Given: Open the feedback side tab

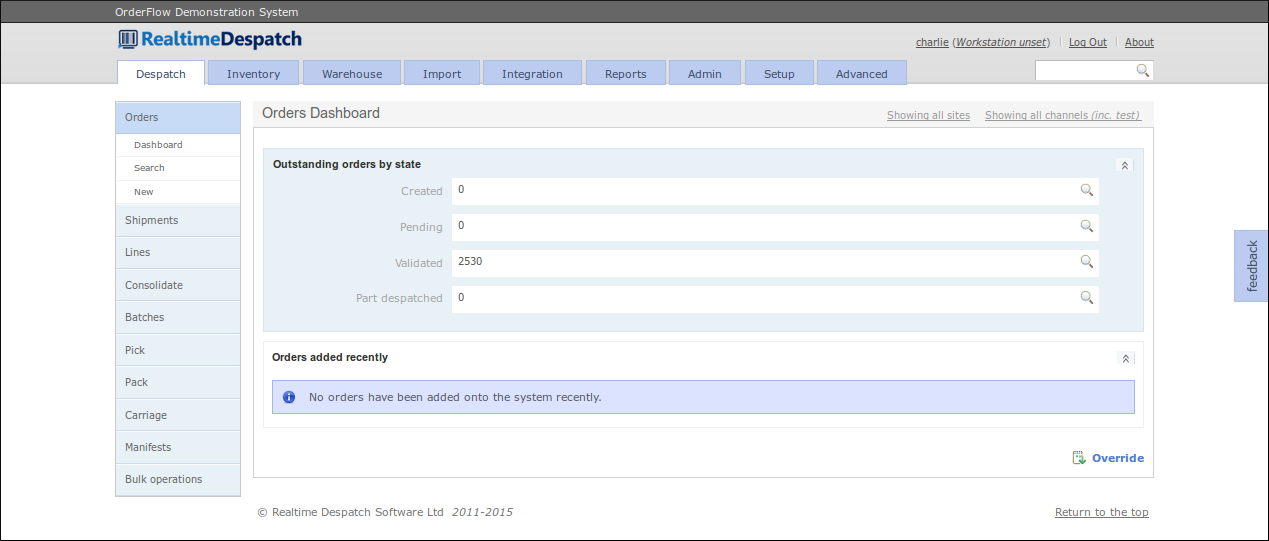Looking at the screenshot, I should click(x=1251, y=266).
